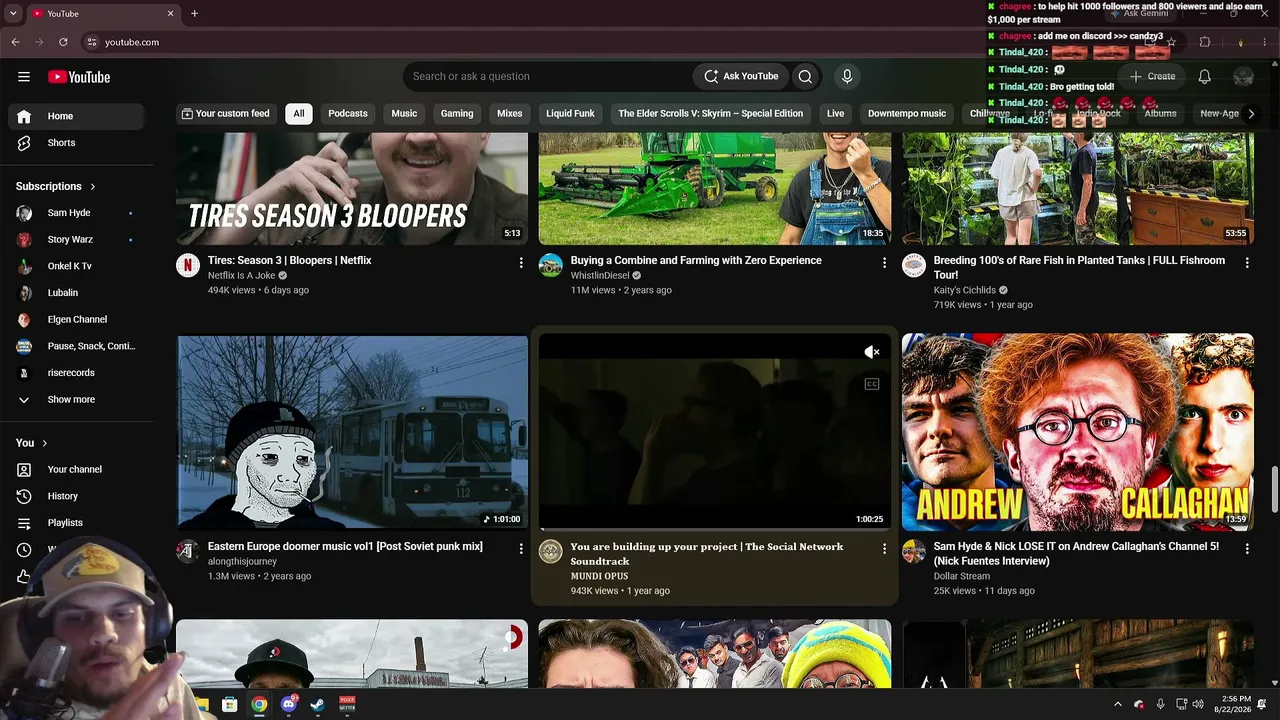This screenshot has height=720, width=1280.
Task: Click the Chrome address bar URL
Action: (132, 42)
